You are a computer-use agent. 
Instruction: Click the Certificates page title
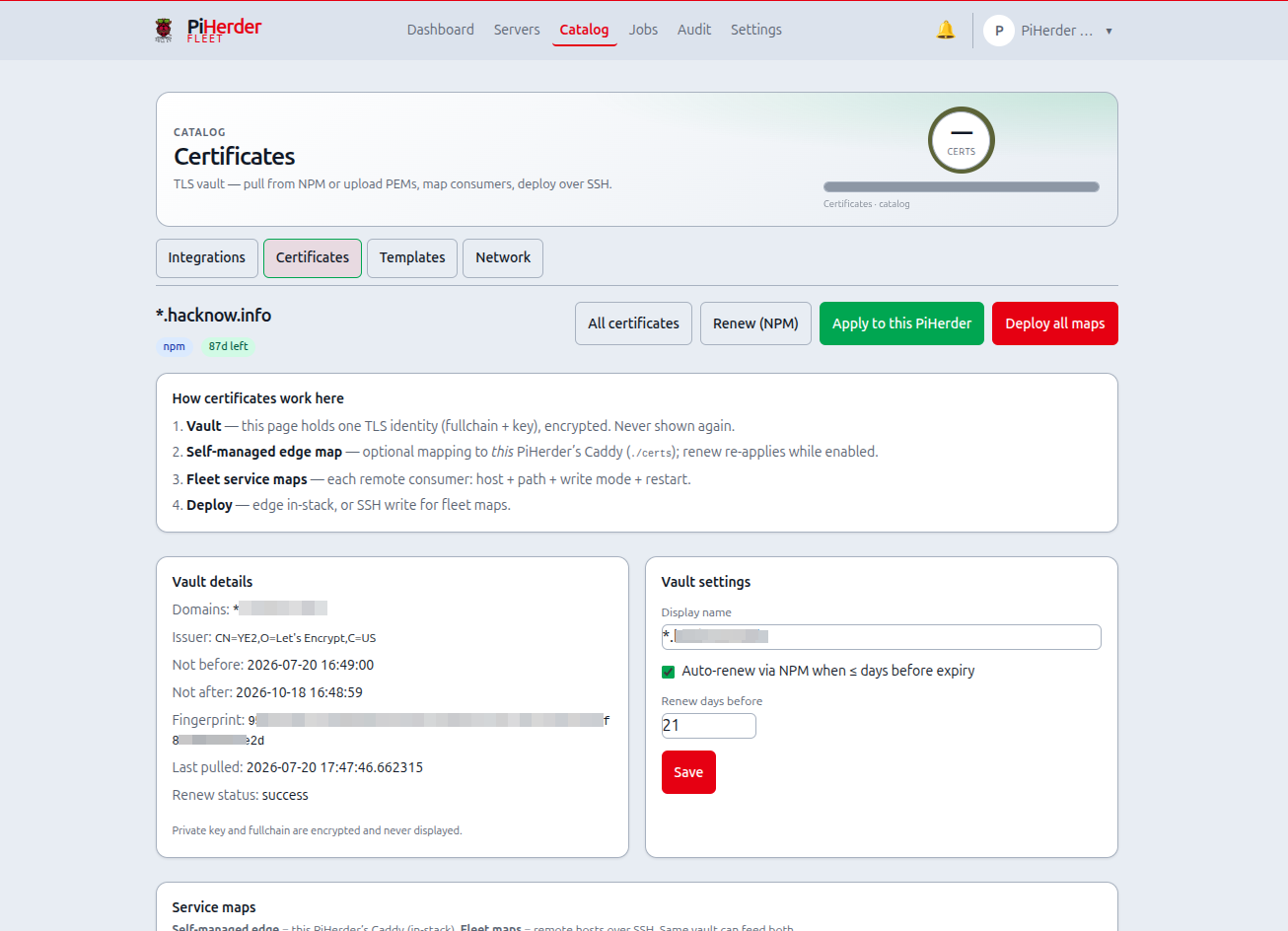click(235, 157)
